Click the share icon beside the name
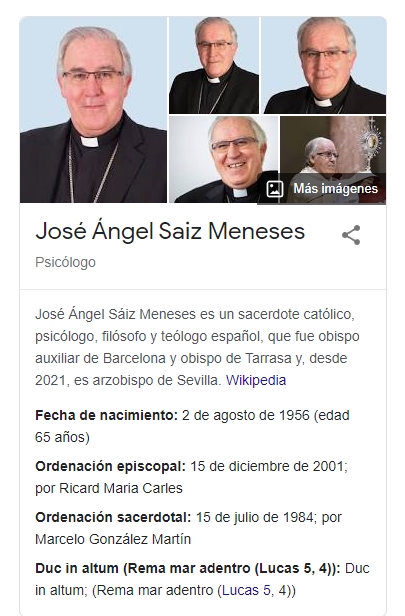Image resolution: width=405 pixels, height=616 pixels. (351, 235)
